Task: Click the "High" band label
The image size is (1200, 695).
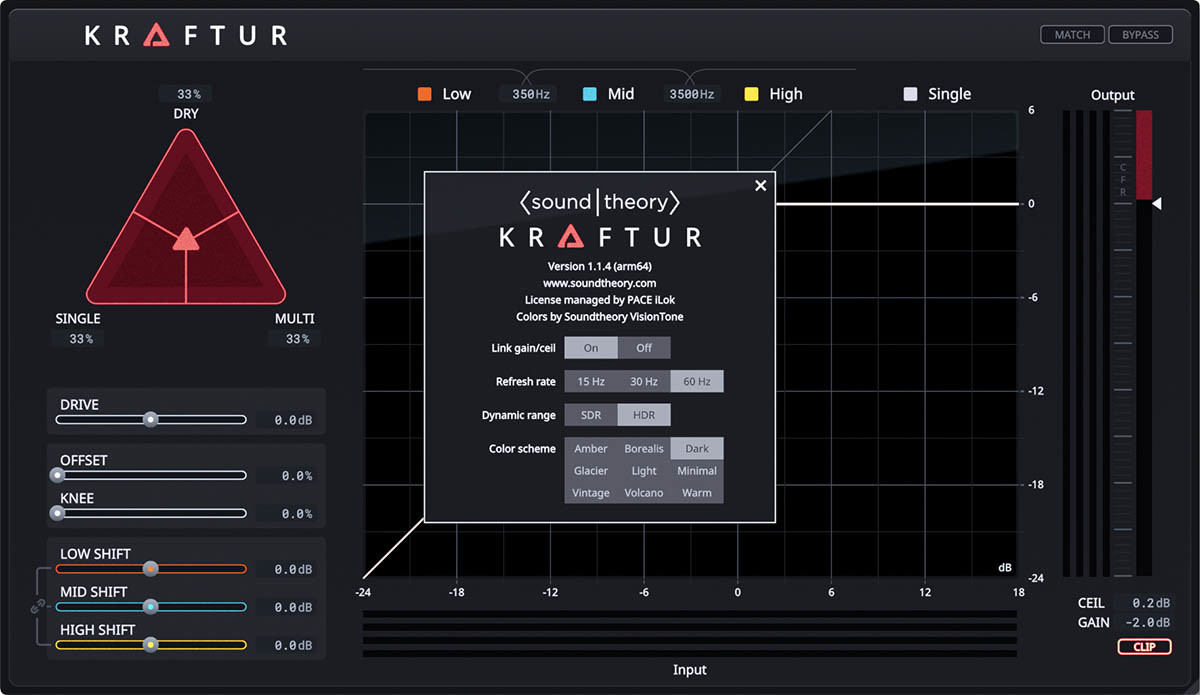Action: click(786, 94)
